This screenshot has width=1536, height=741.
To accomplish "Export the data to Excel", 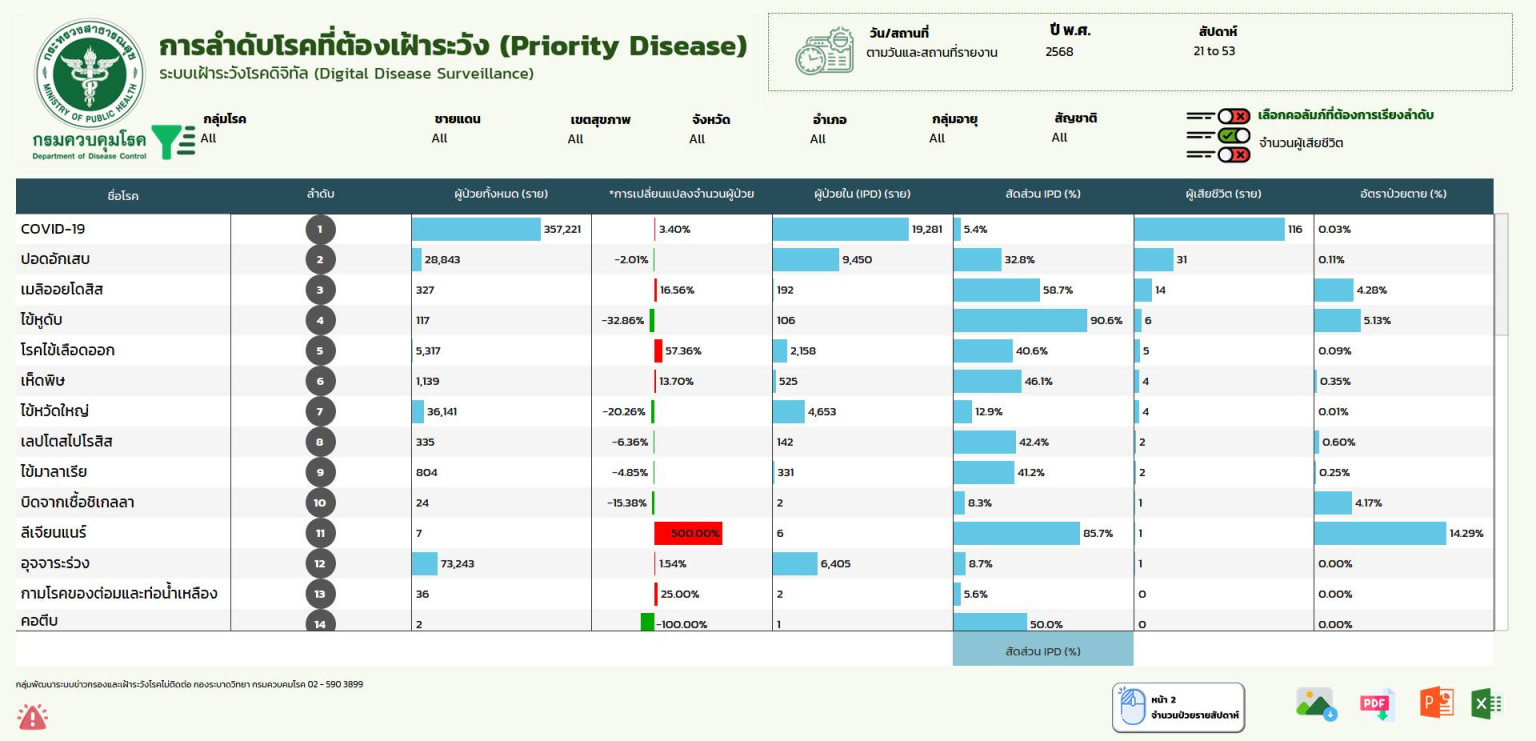I will tap(1486, 703).
